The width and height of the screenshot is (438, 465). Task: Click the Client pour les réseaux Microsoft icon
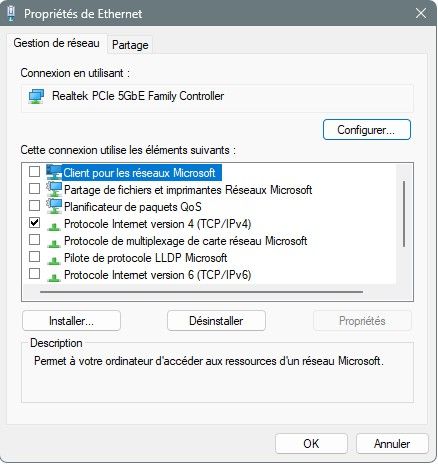(x=54, y=172)
